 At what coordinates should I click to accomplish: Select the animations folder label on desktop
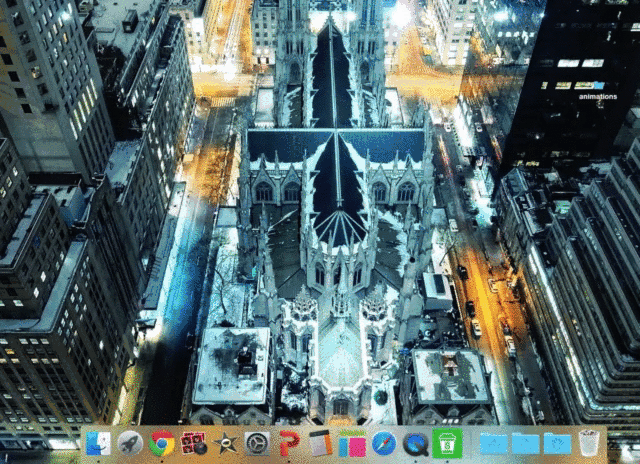coord(598,97)
